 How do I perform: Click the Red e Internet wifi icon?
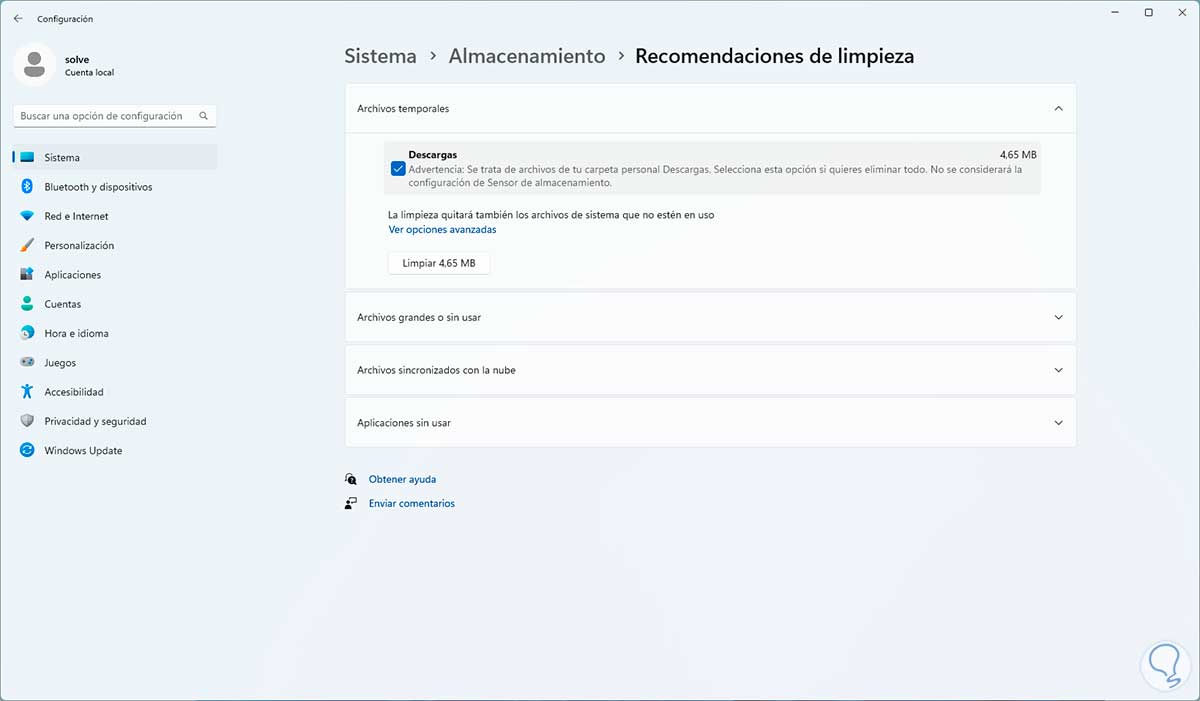[27, 216]
